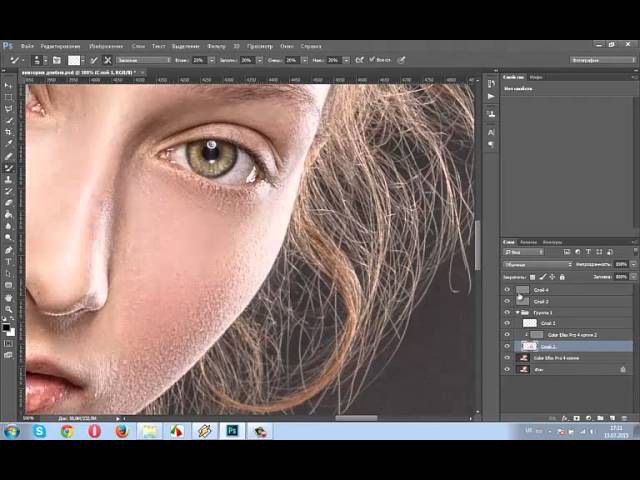Open the layer blend mode dropdown

pyautogui.click(x=535, y=264)
